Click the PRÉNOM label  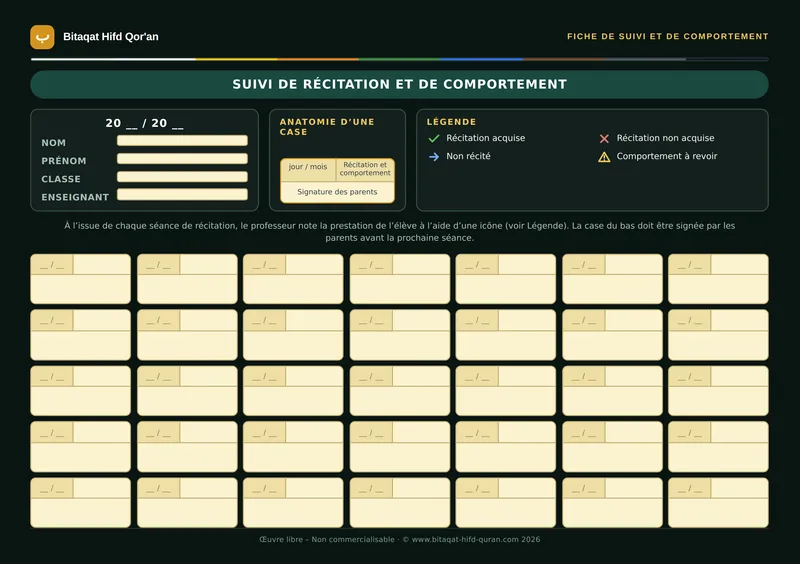pos(64,161)
